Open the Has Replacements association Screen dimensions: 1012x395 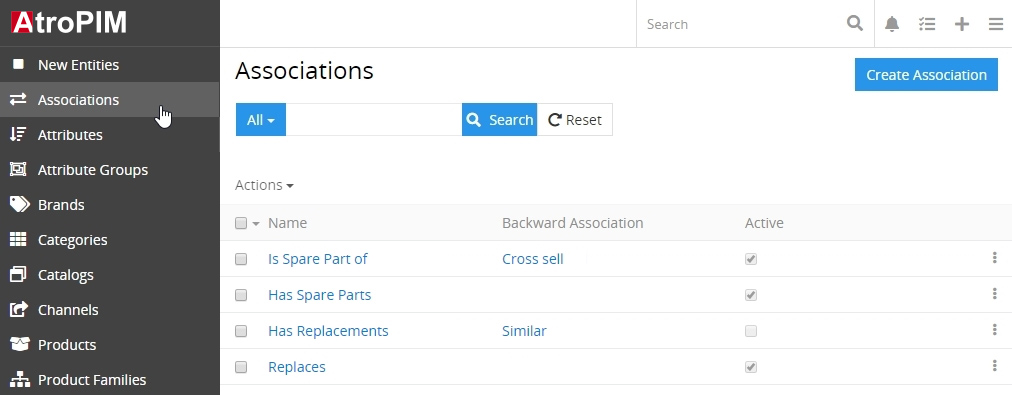(328, 331)
